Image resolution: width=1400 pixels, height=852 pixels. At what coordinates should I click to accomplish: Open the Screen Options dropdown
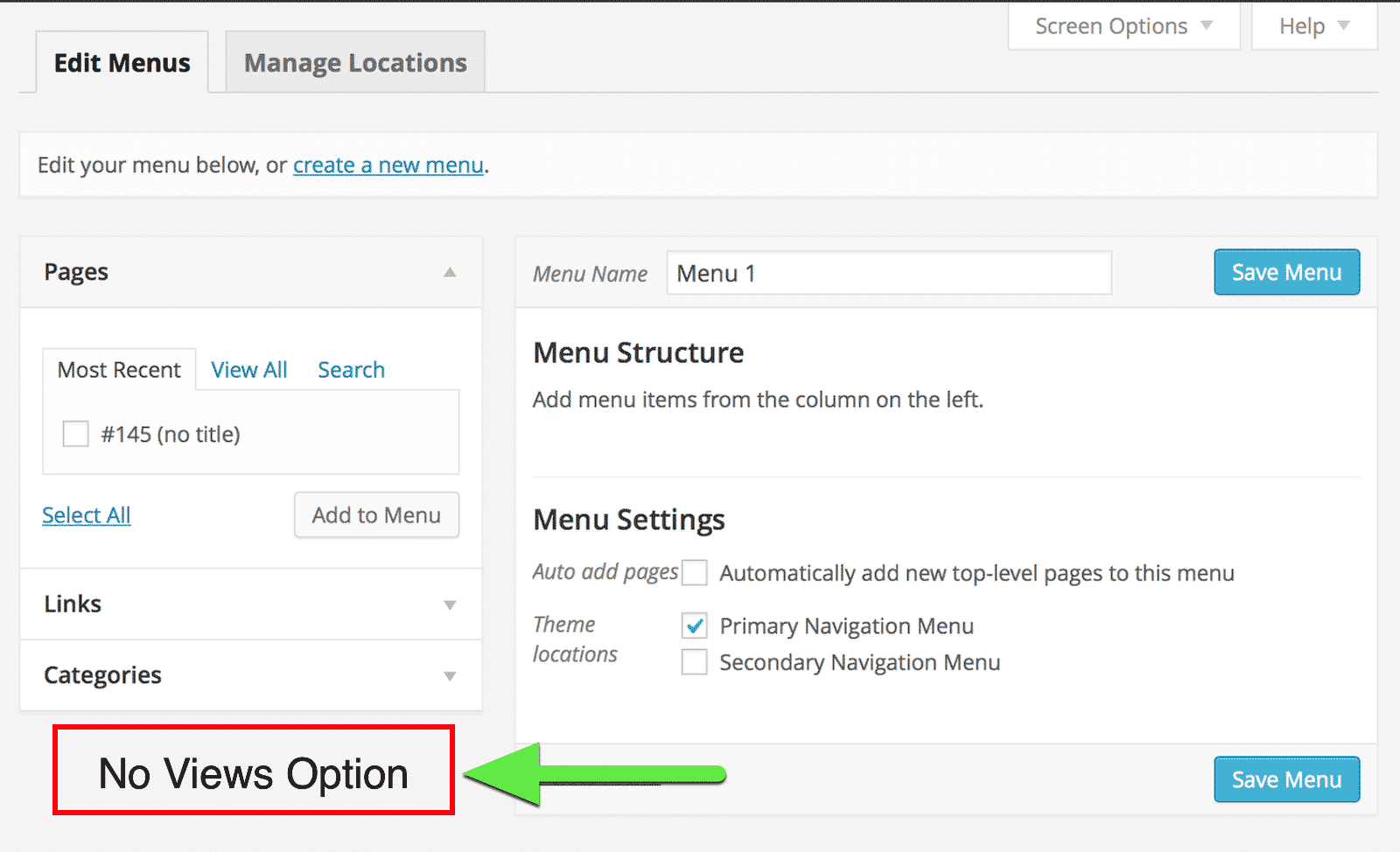tap(1123, 26)
